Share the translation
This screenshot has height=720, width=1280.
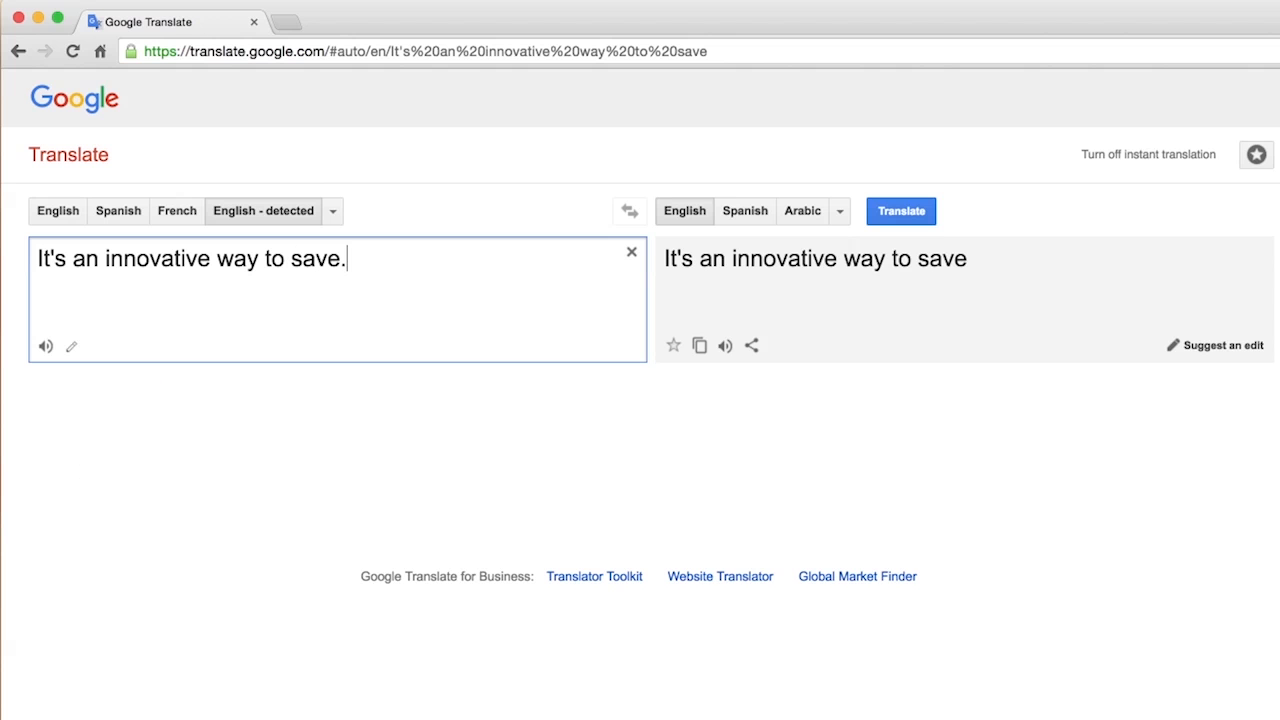(x=752, y=345)
